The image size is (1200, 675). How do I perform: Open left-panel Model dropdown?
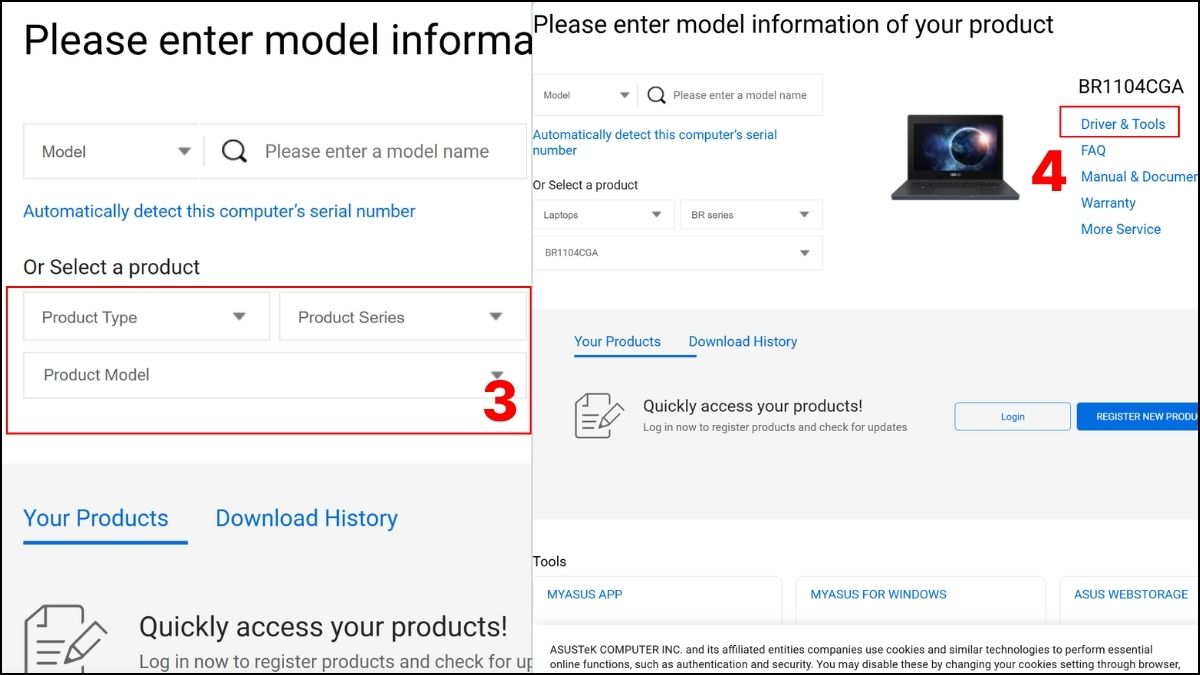coord(113,151)
